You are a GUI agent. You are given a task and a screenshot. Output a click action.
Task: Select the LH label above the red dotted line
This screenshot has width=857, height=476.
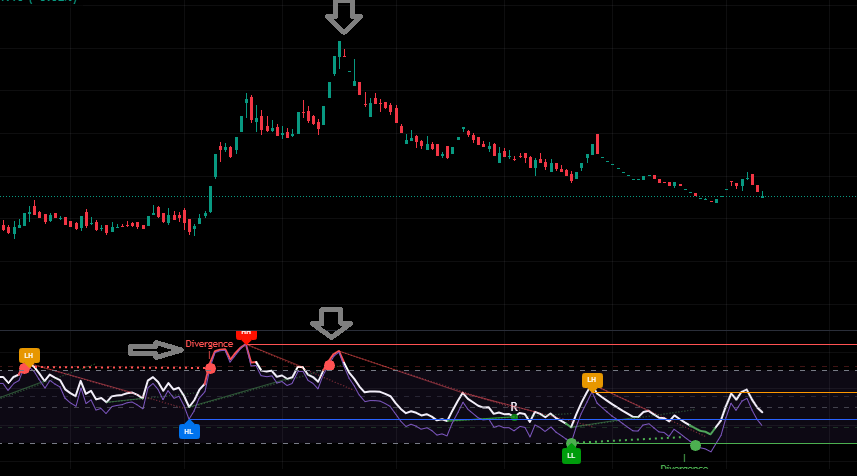(29, 356)
